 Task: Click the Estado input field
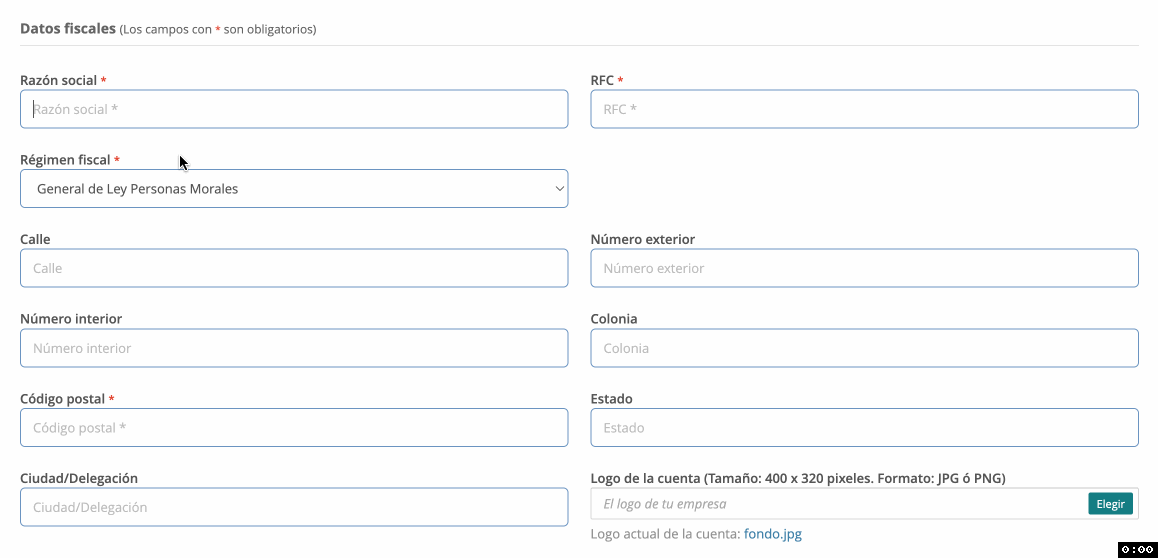pyautogui.click(x=864, y=428)
